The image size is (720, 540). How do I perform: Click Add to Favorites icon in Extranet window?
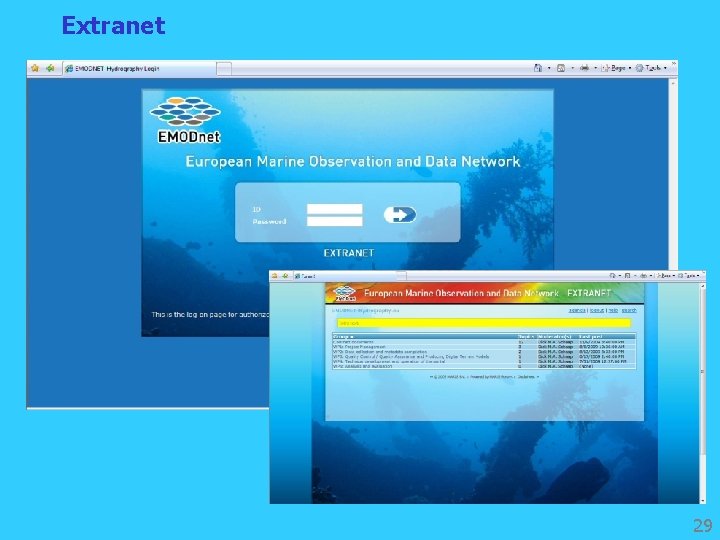(285, 276)
